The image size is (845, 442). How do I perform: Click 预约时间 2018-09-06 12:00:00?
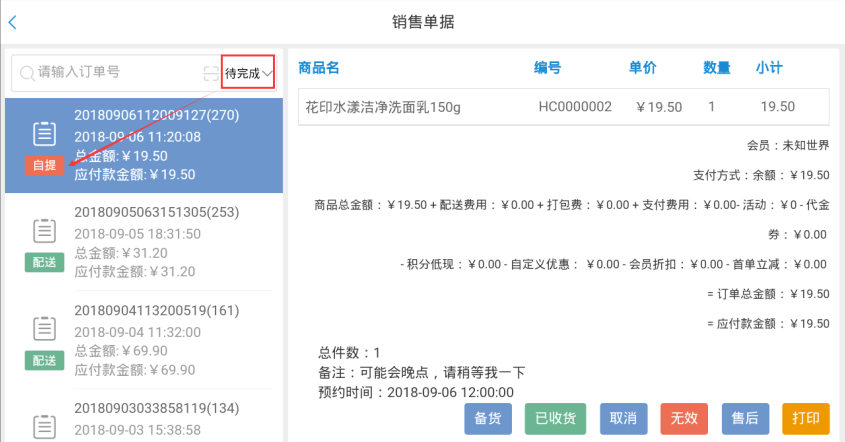415,392
